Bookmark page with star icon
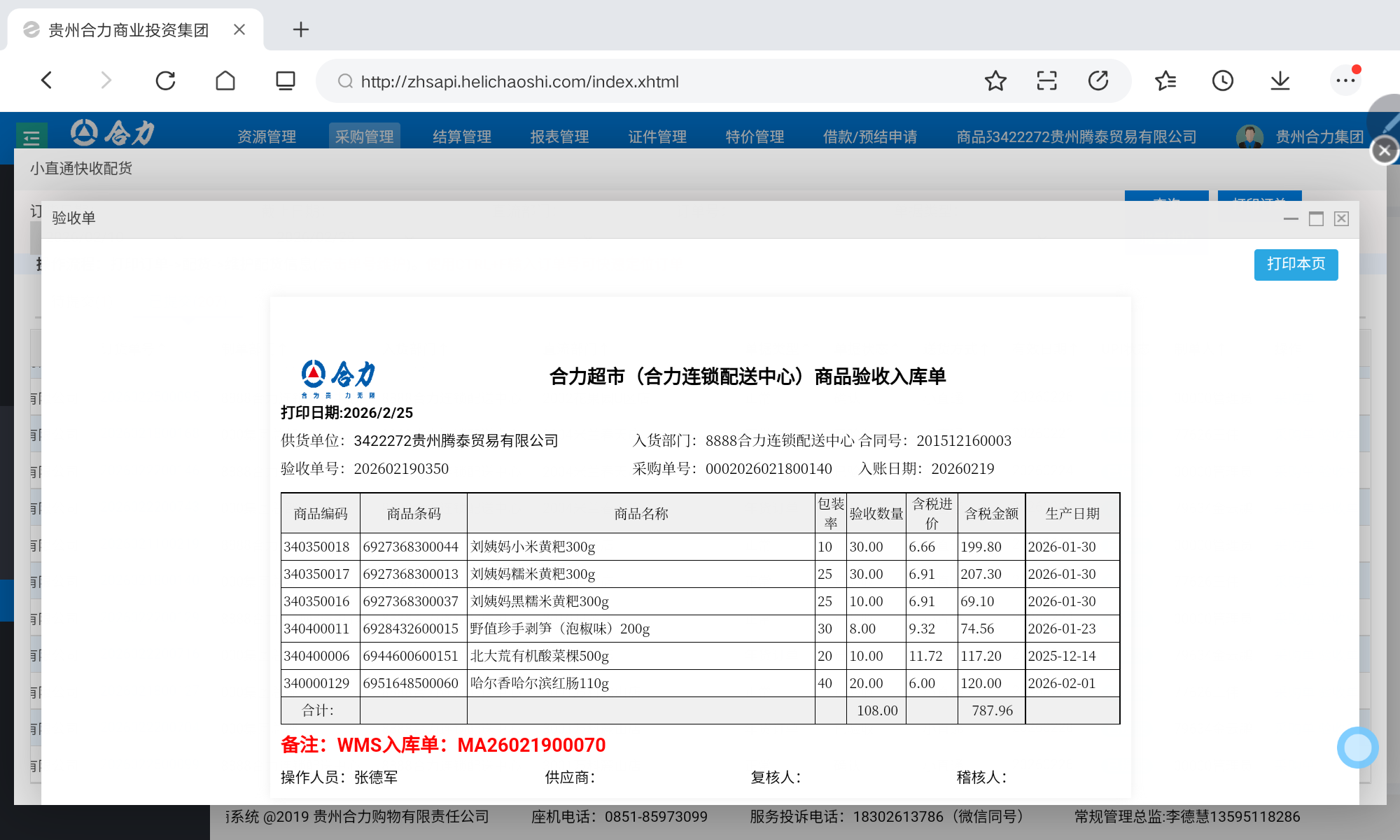The image size is (1400, 840). point(995,81)
